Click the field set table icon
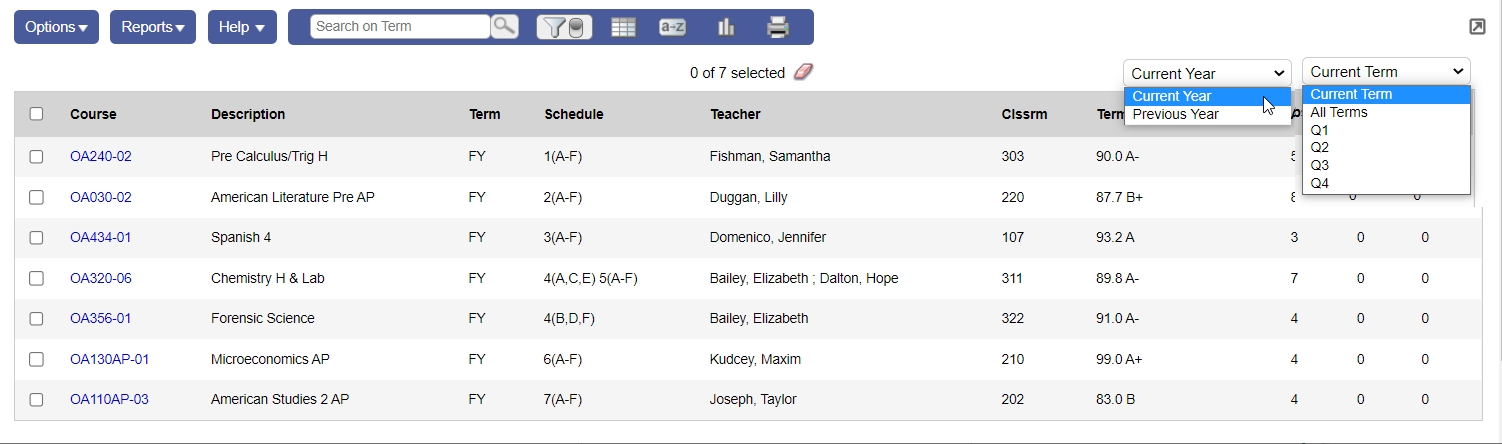The image size is (1502, 444). point(623,27)
